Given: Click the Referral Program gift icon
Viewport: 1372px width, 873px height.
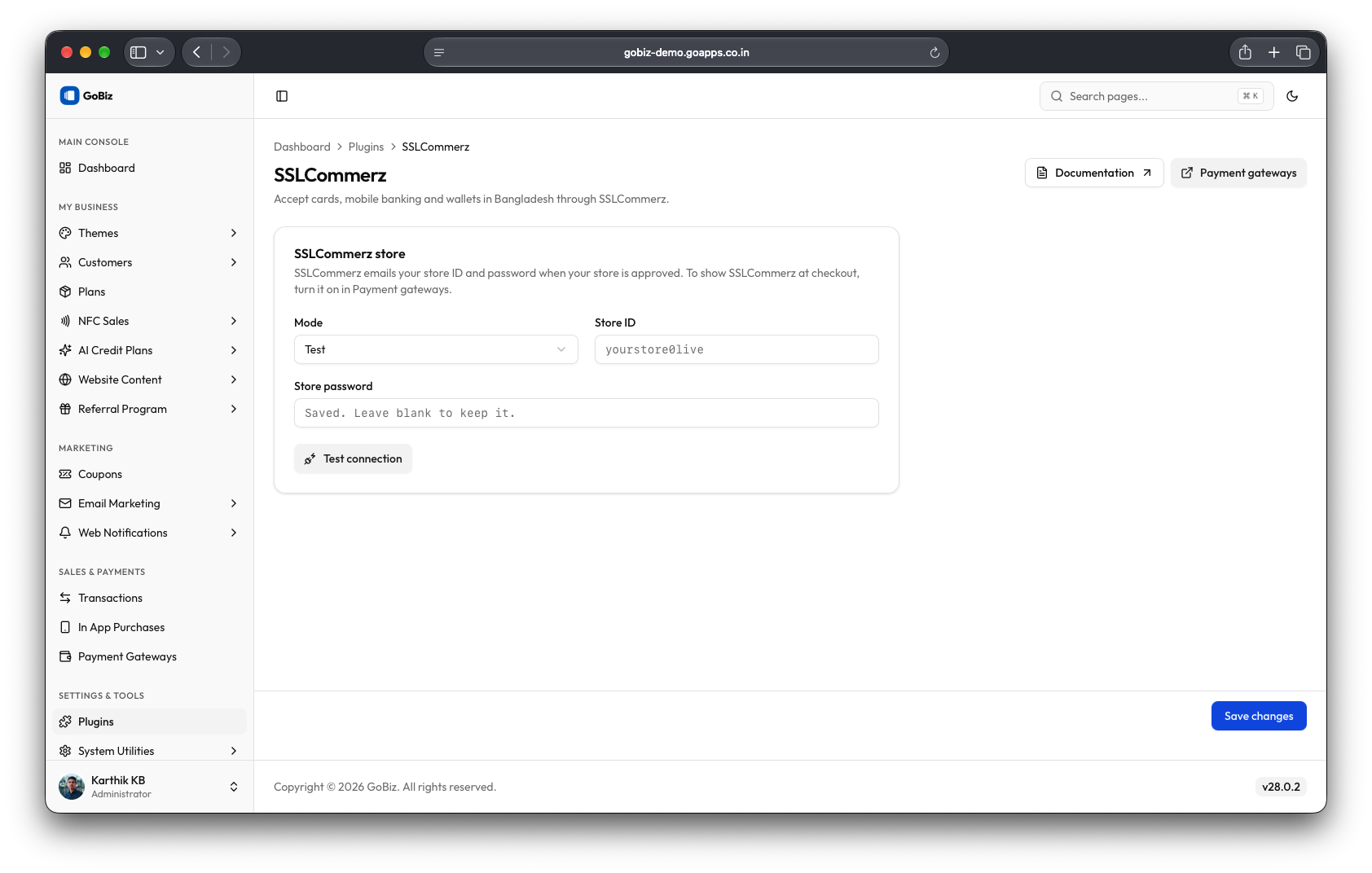Looking at the screenshot, I should (65, 409).
